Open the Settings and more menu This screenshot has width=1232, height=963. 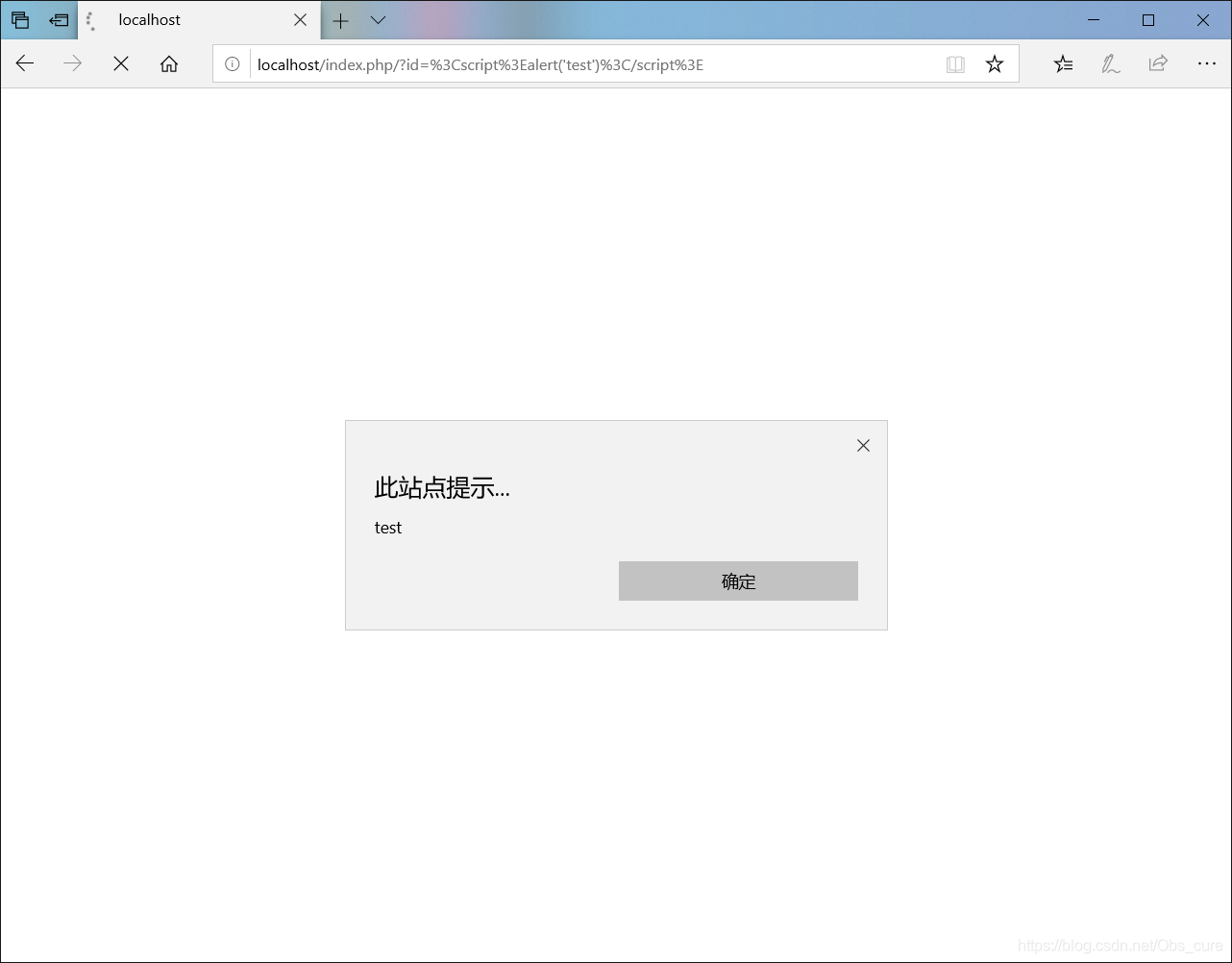[1207, 63]
